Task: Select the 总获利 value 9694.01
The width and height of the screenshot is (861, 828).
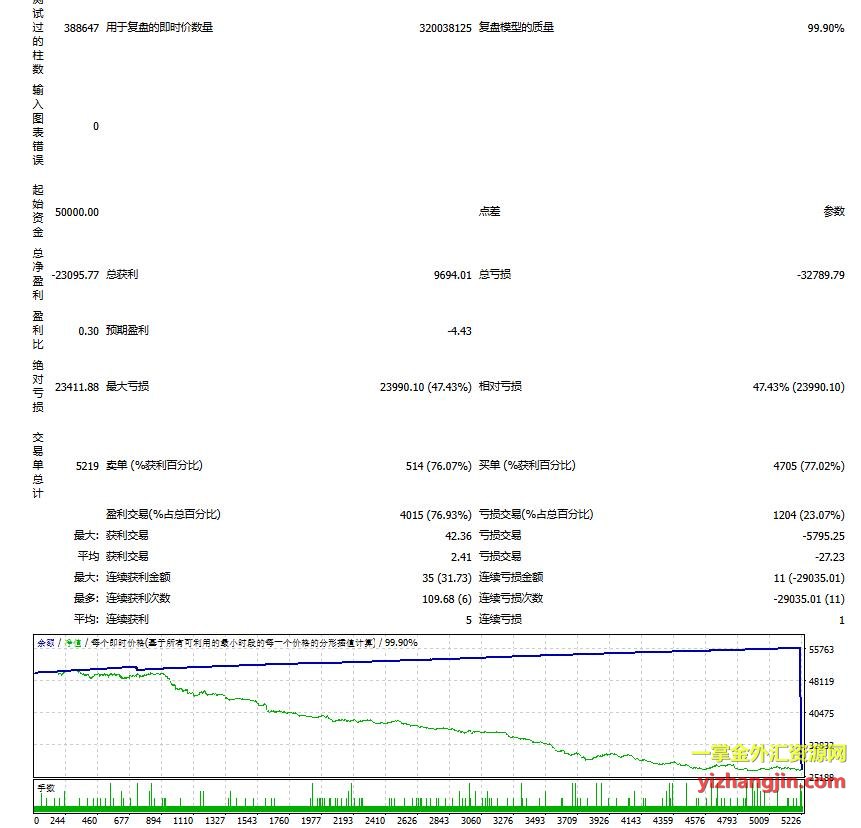Action: 452,274
